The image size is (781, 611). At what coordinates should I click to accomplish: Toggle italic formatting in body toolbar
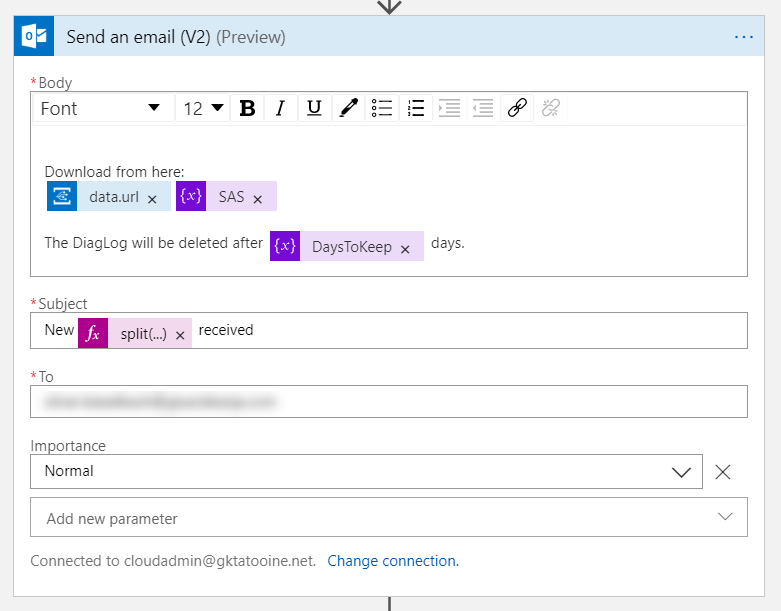pyautogui.click(x=281, y=109)
